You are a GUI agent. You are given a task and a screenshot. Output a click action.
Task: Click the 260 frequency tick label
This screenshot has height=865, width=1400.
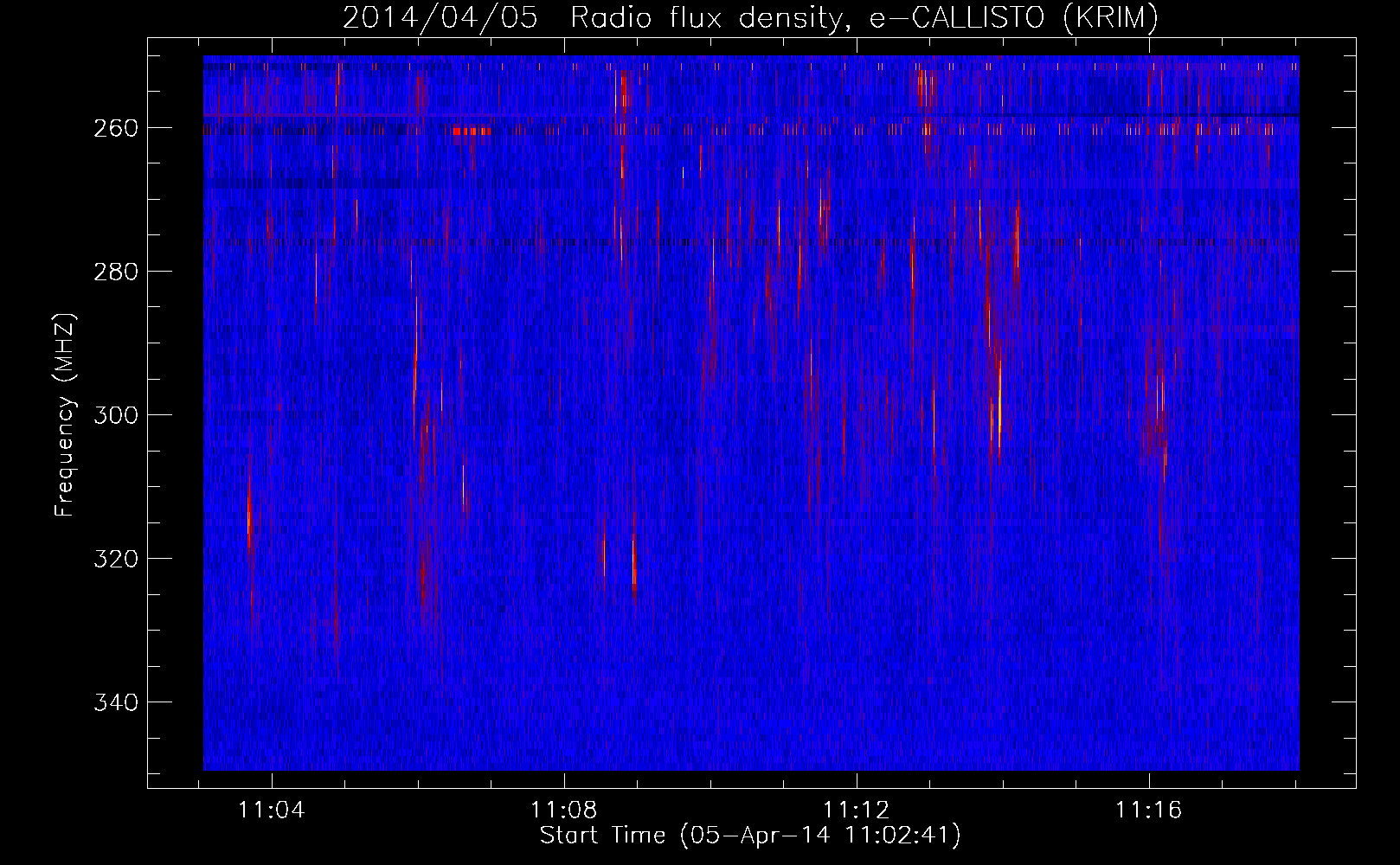(115, 128)
